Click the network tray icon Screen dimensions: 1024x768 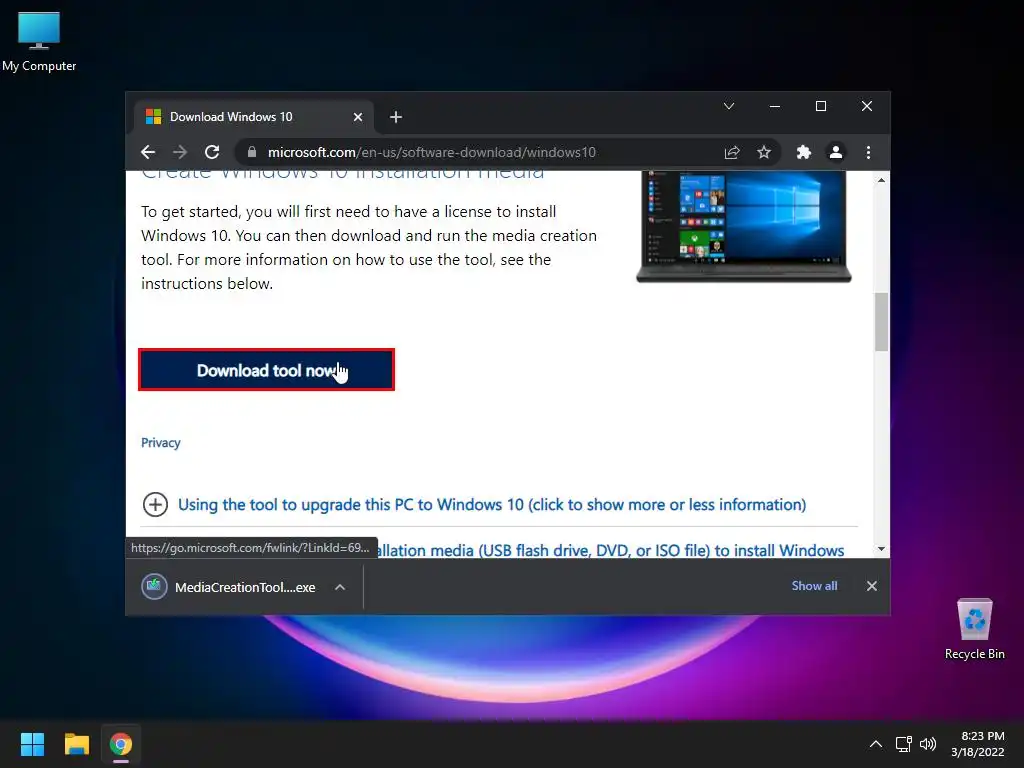click(904, 744)
